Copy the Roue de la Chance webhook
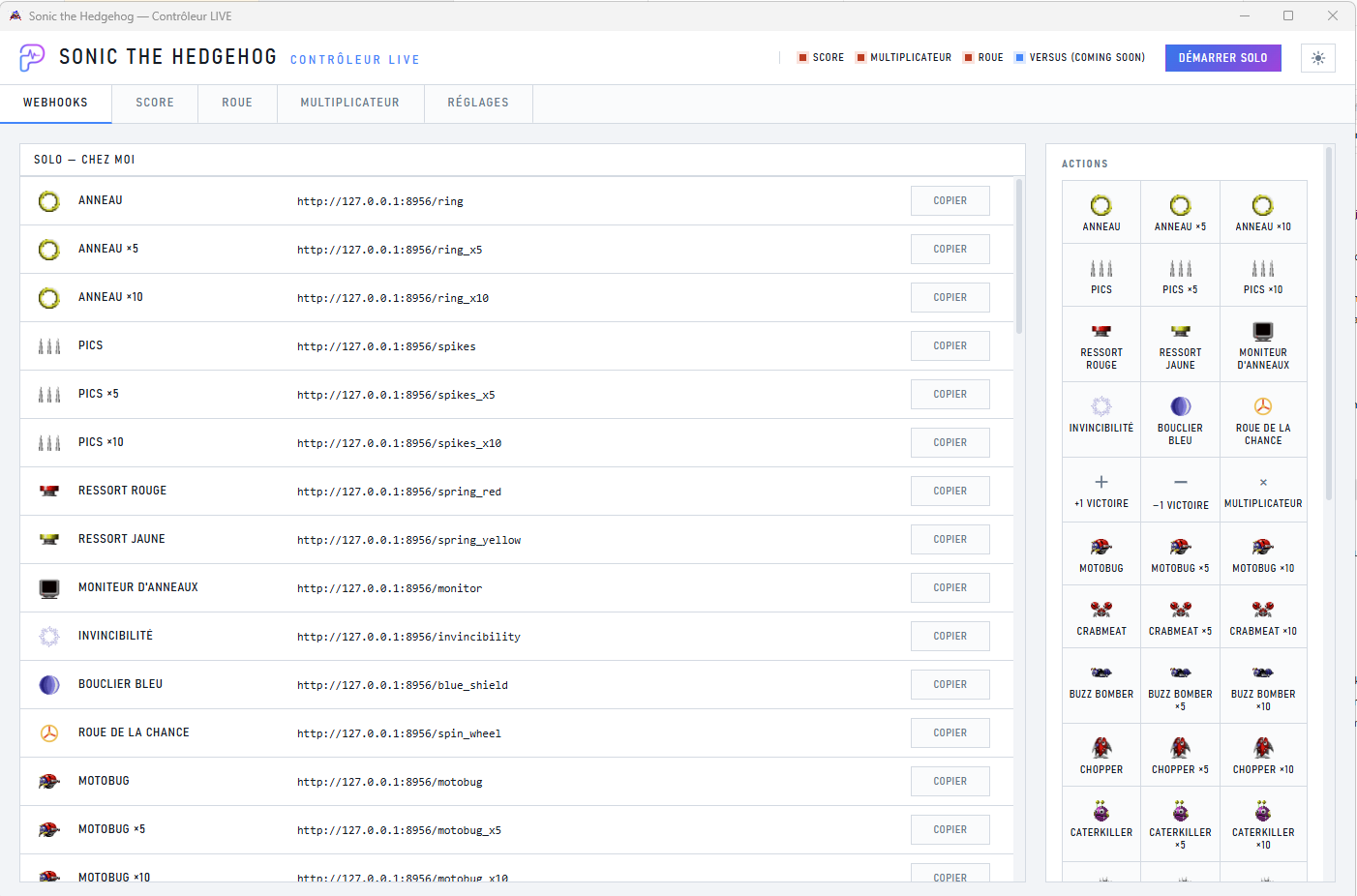 950,733
